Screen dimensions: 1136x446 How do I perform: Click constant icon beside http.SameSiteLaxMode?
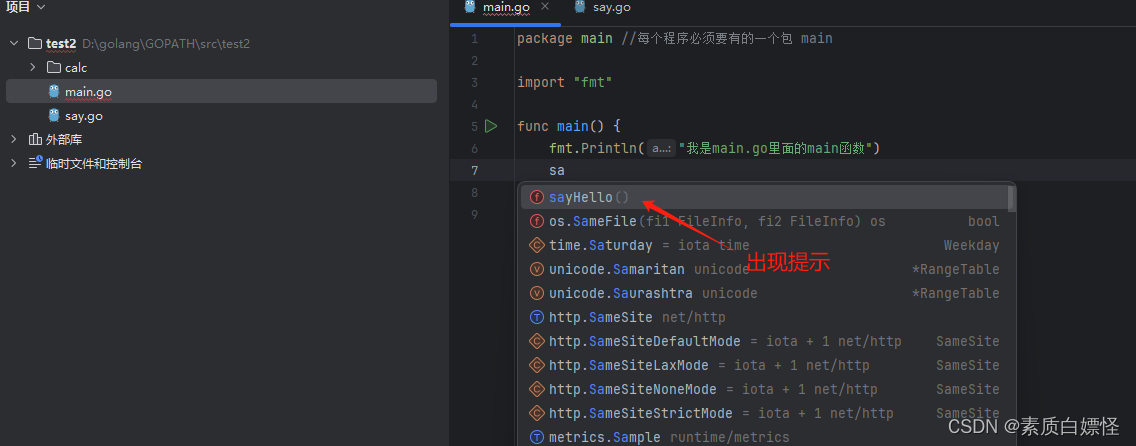(x=537, y=365)
